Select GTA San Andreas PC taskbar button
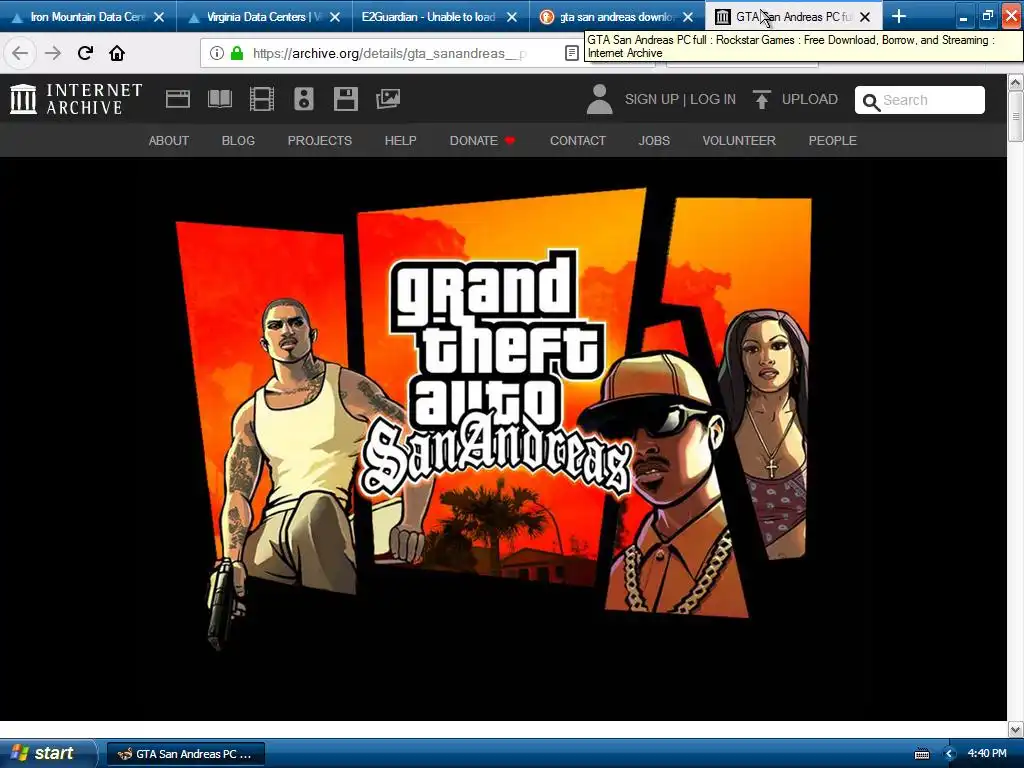 click(185, 754)
